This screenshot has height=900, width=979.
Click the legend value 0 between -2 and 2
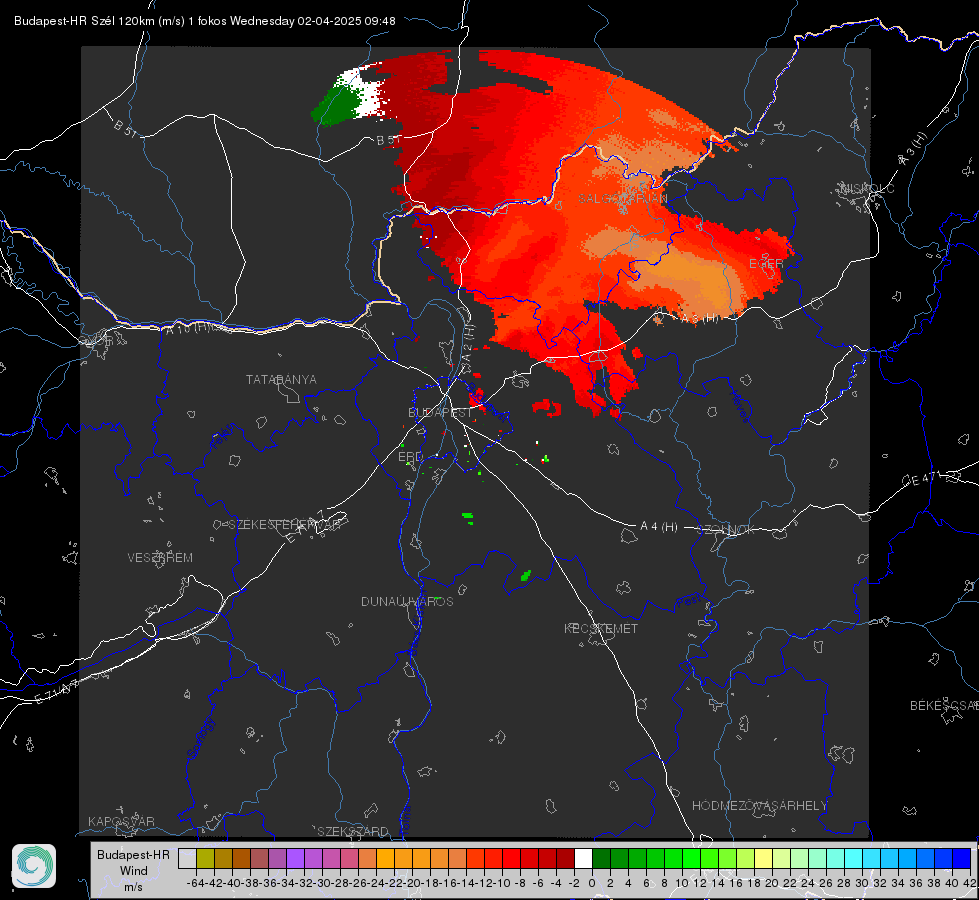(x=592, y=883)
